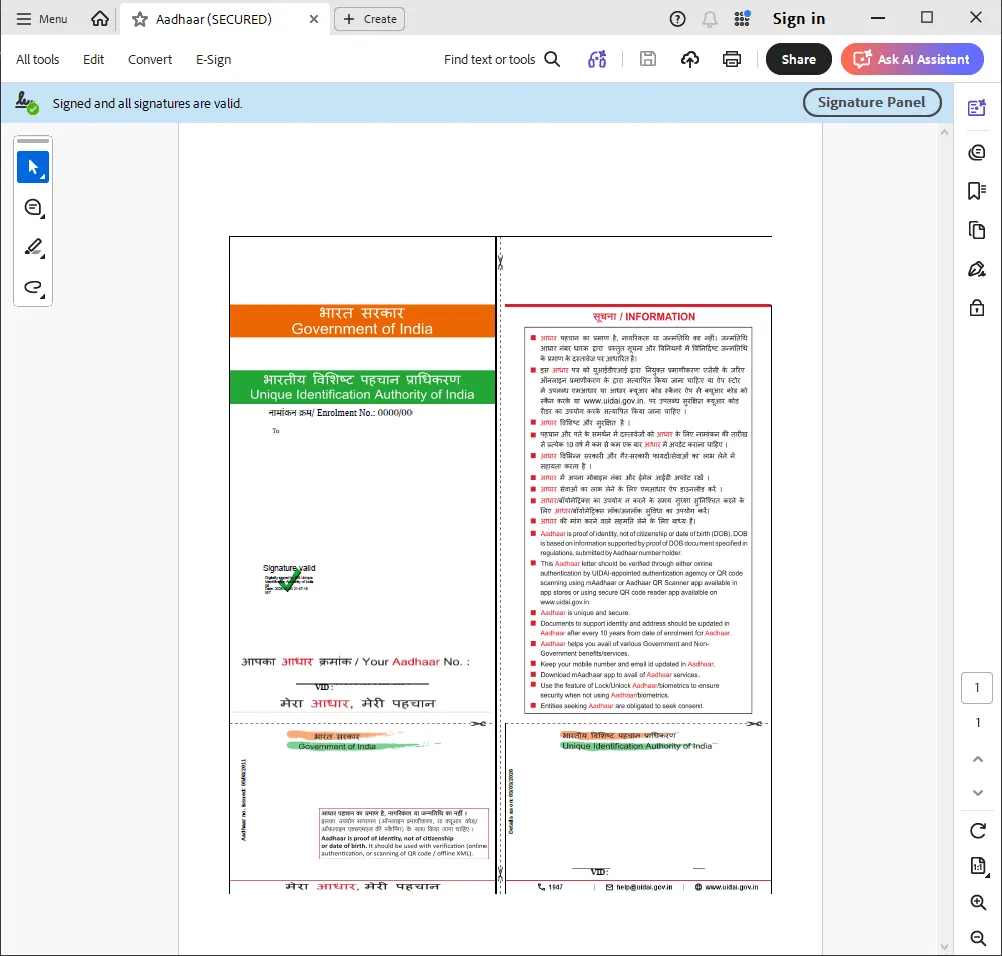Viewport: 1002px width, 956px height.
Task: Open the find text search
Action: tap(501, 59)
